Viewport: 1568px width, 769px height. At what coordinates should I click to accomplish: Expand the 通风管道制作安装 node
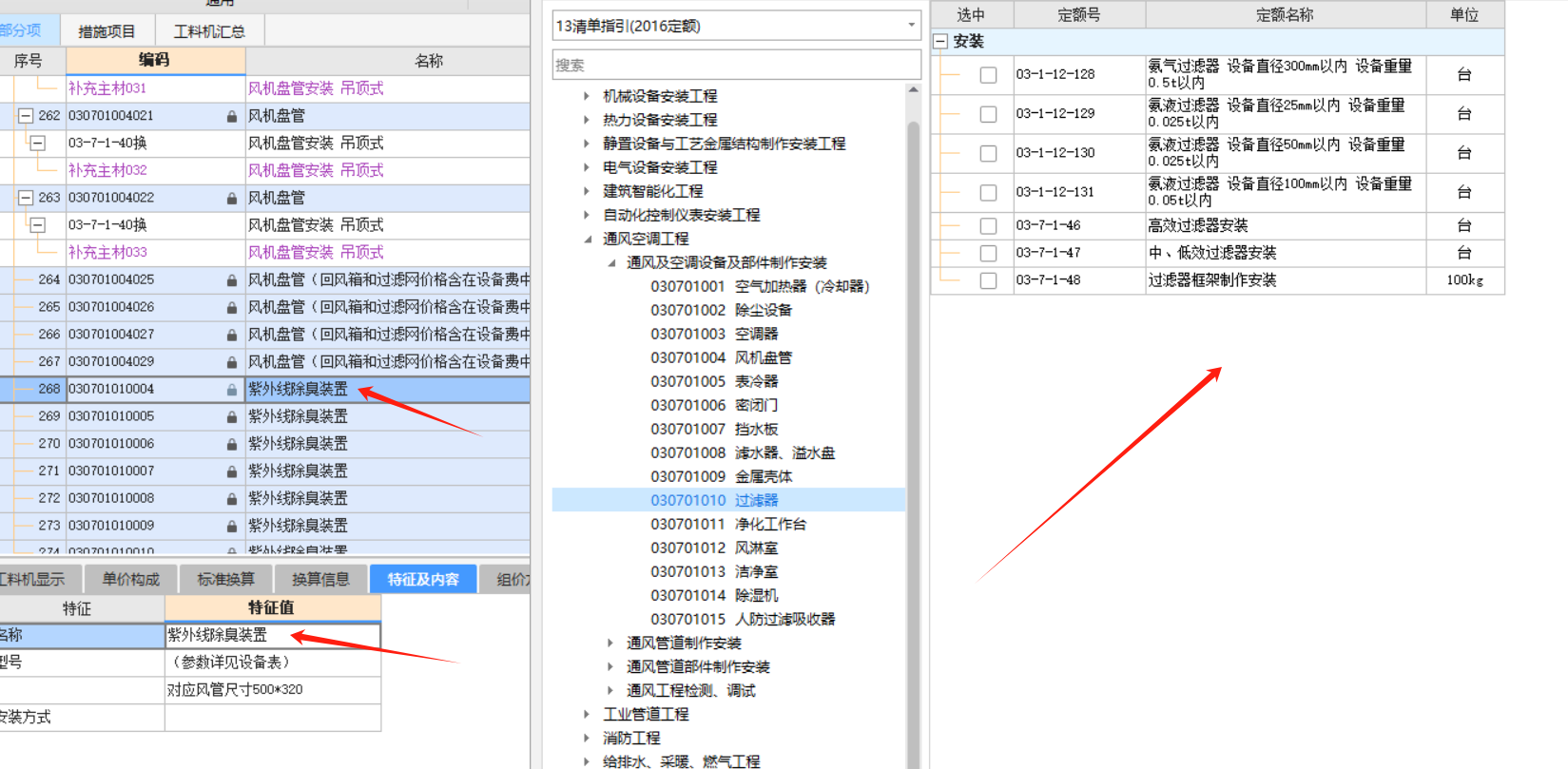point(610,644)
